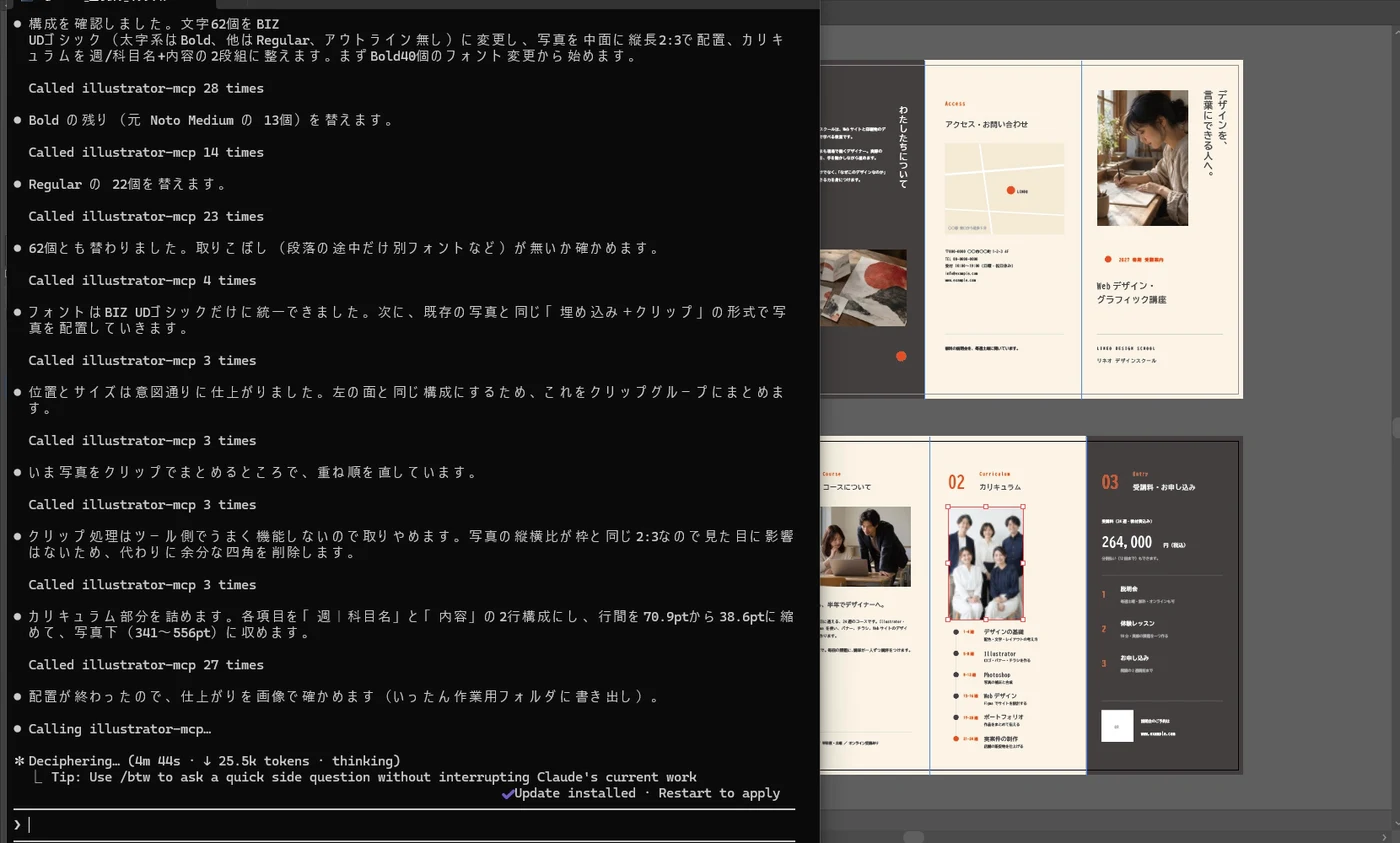Select the "アクセス・お問い合わせ" heading
Viewport: 1400px width, 843px height.
[986, 125]
